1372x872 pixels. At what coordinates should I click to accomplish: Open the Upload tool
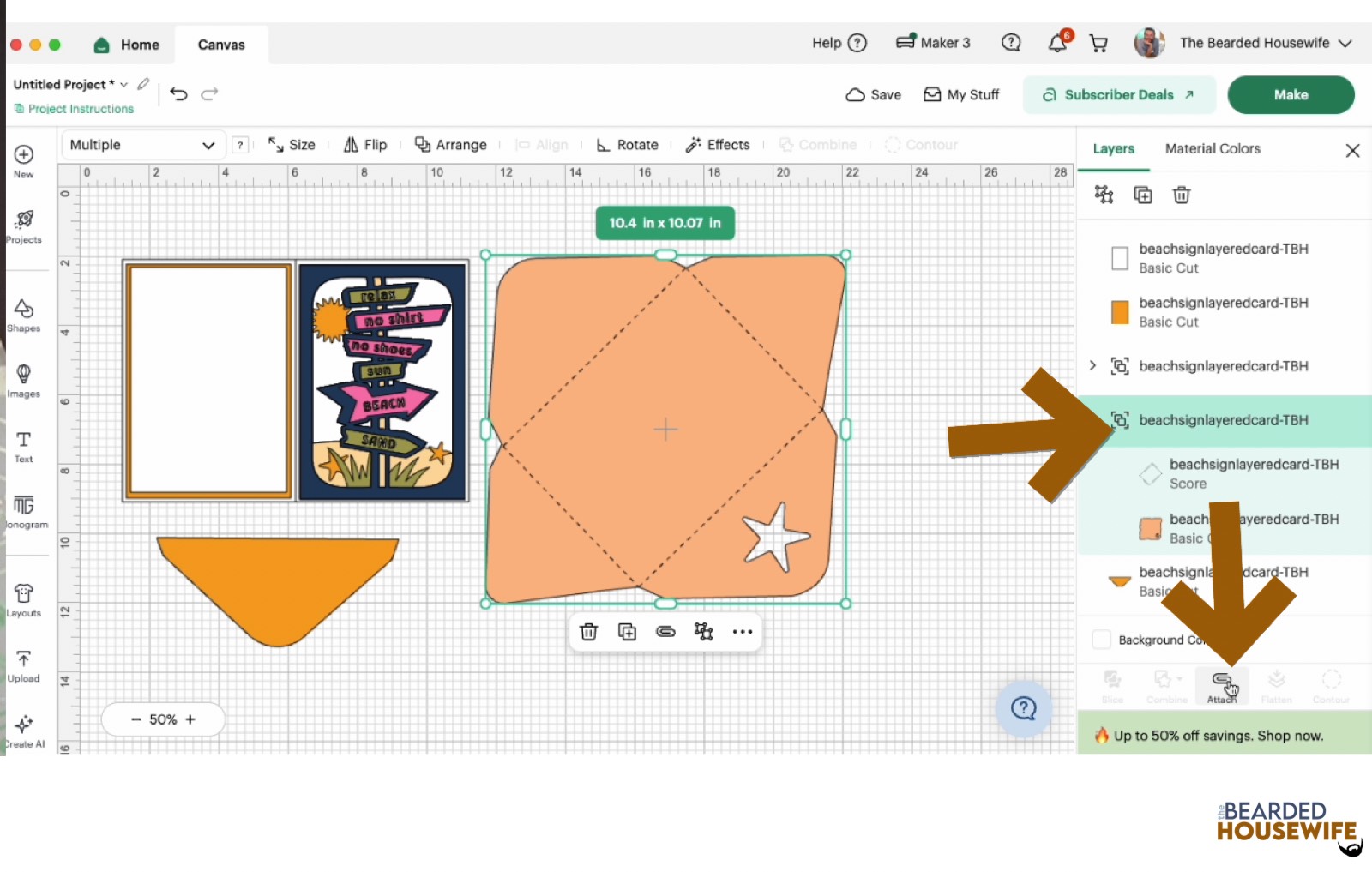[x=24, y=665]
